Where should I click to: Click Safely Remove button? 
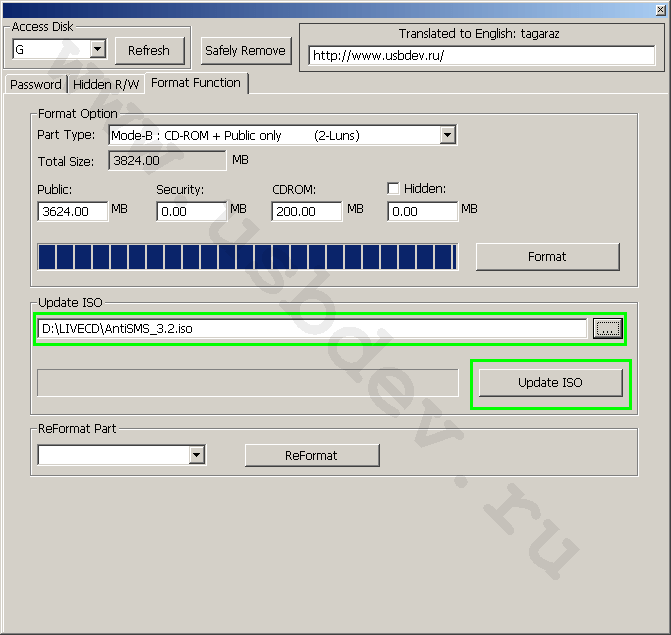pos(246,50)
